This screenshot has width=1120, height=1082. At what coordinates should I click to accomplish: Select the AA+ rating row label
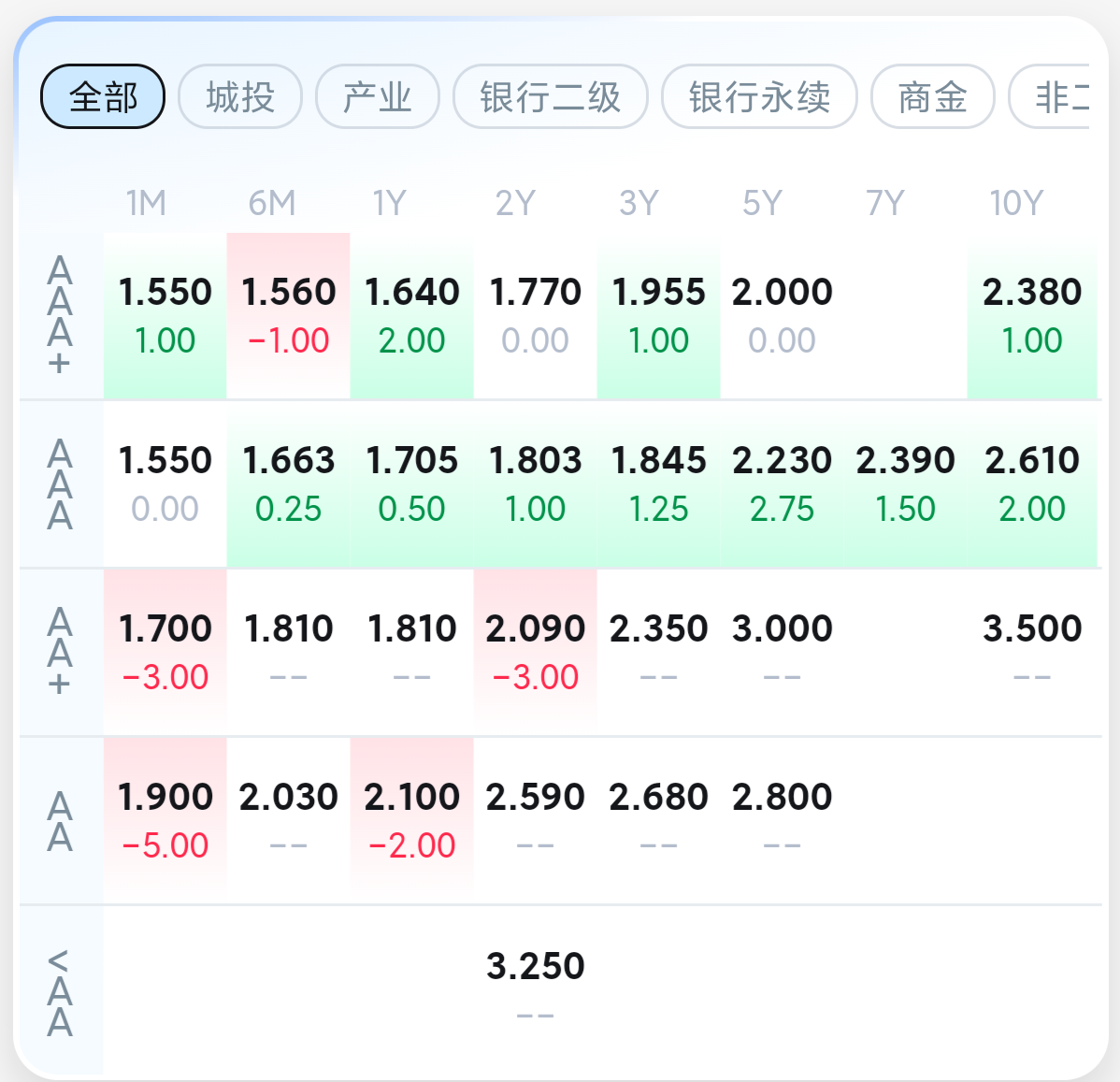tap(60, 652)
